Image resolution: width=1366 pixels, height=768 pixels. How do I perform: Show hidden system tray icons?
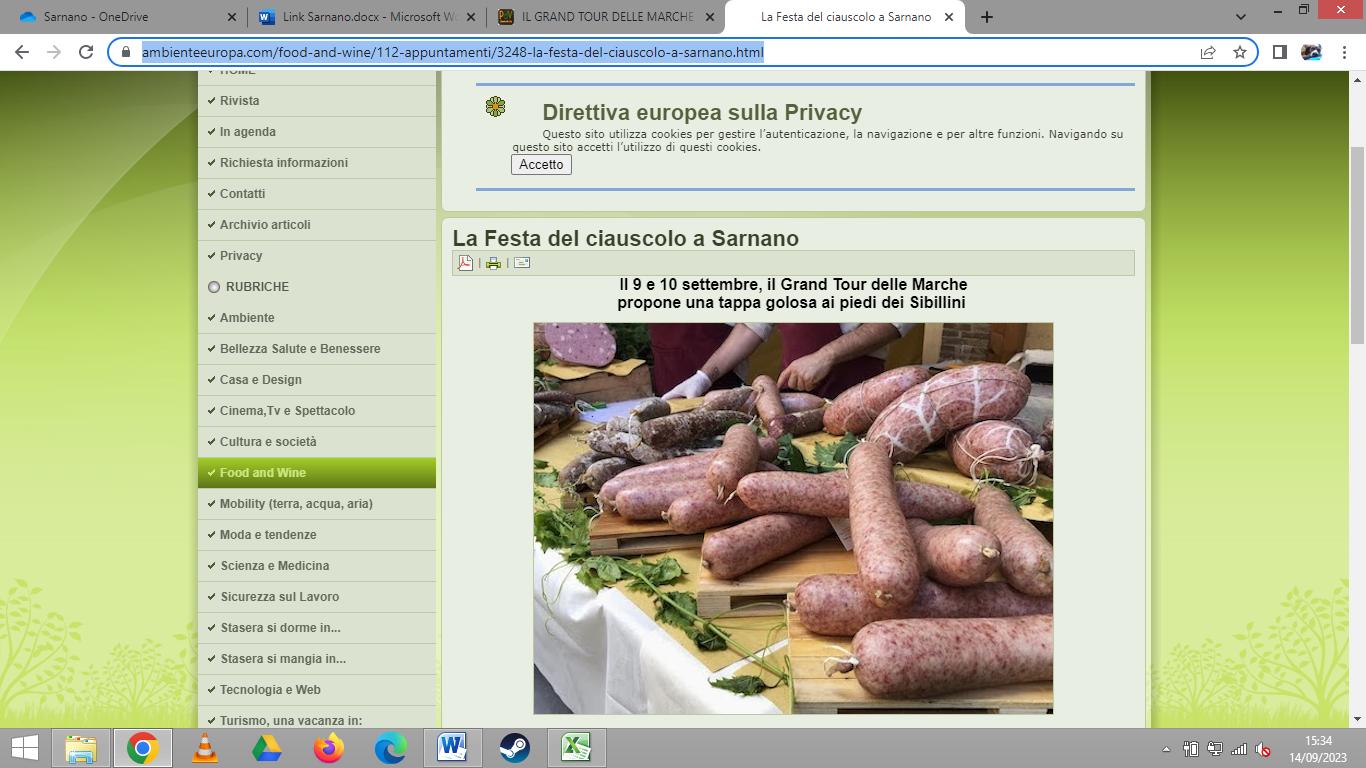[x=1165, y=749]
